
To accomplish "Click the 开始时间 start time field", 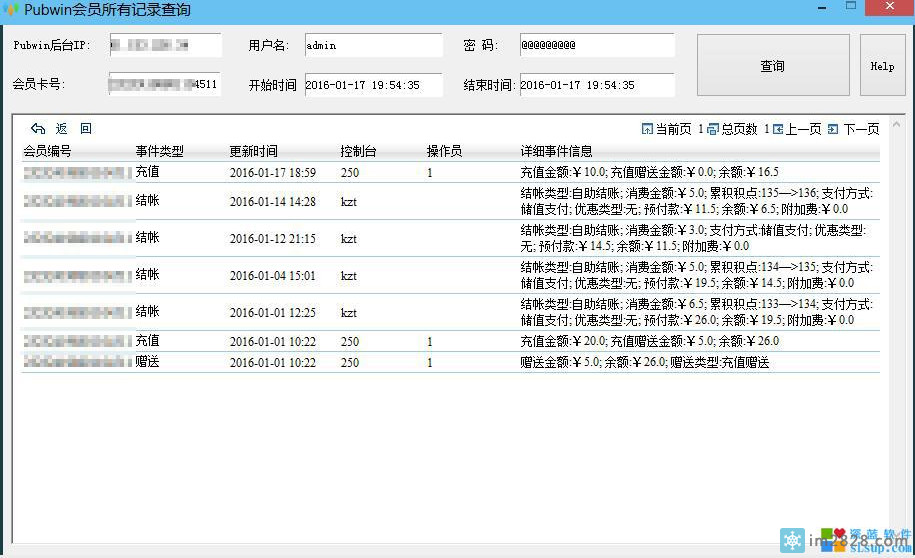I will point(372,86).
